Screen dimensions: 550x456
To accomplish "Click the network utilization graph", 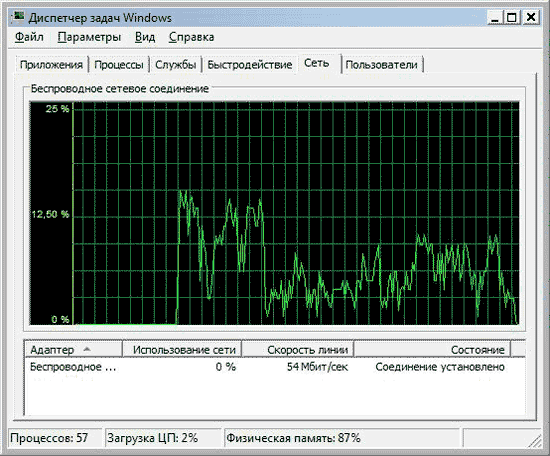I will click(274, 213).
